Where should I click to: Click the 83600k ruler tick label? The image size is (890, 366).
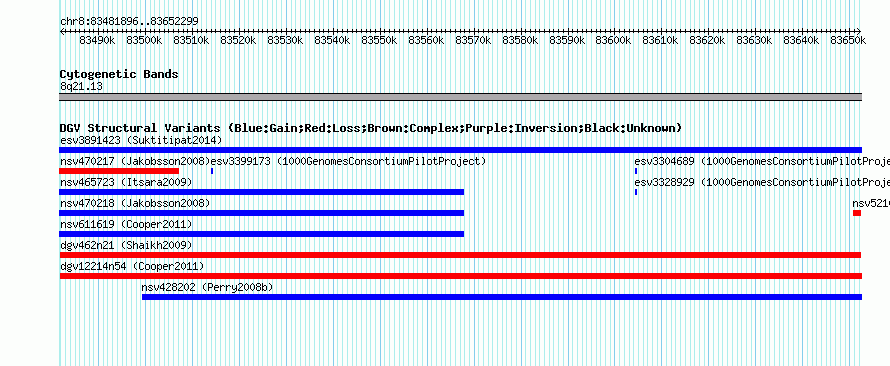614,40
